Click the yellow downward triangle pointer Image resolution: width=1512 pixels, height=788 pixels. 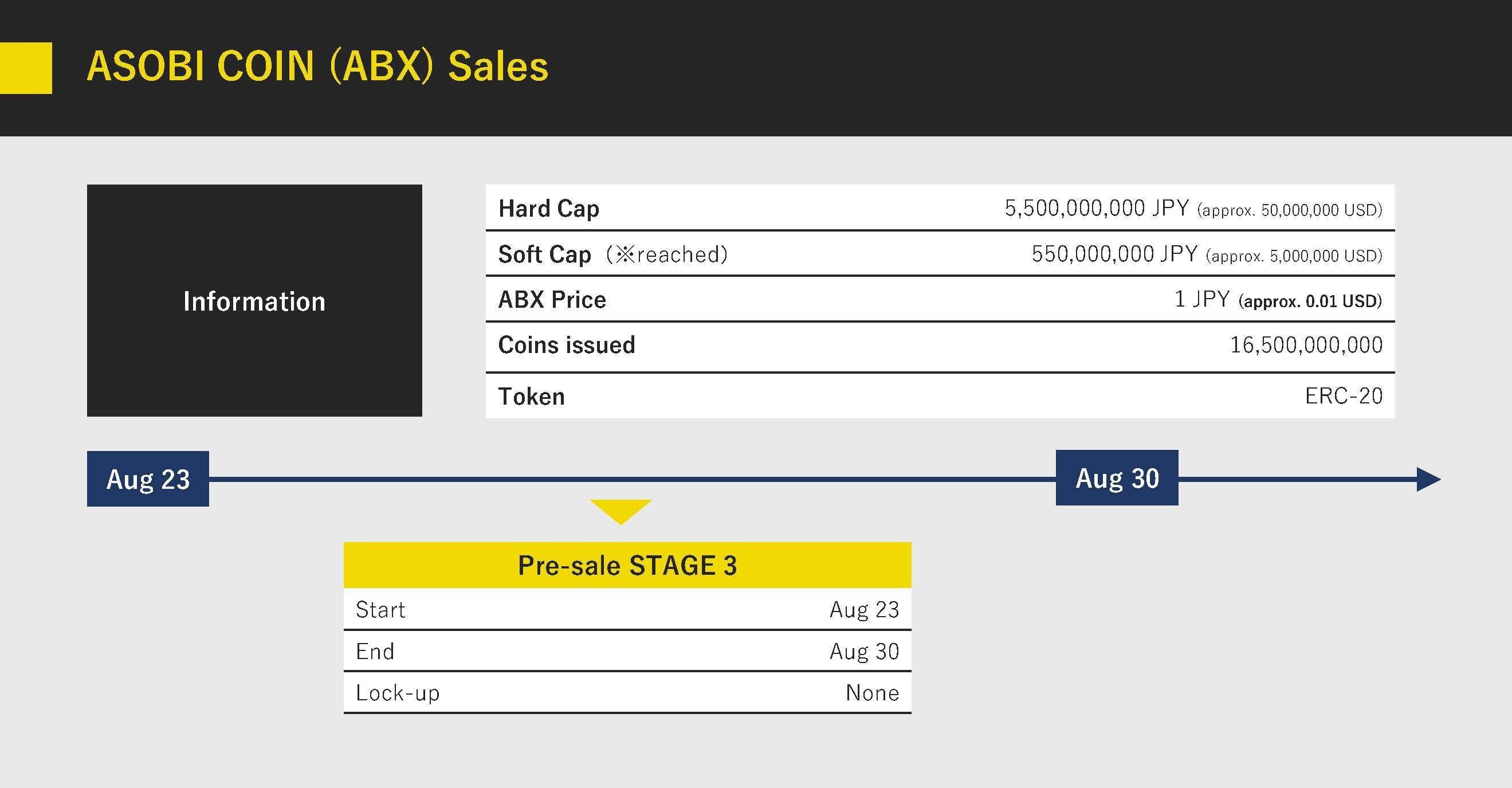pos(620,509)
